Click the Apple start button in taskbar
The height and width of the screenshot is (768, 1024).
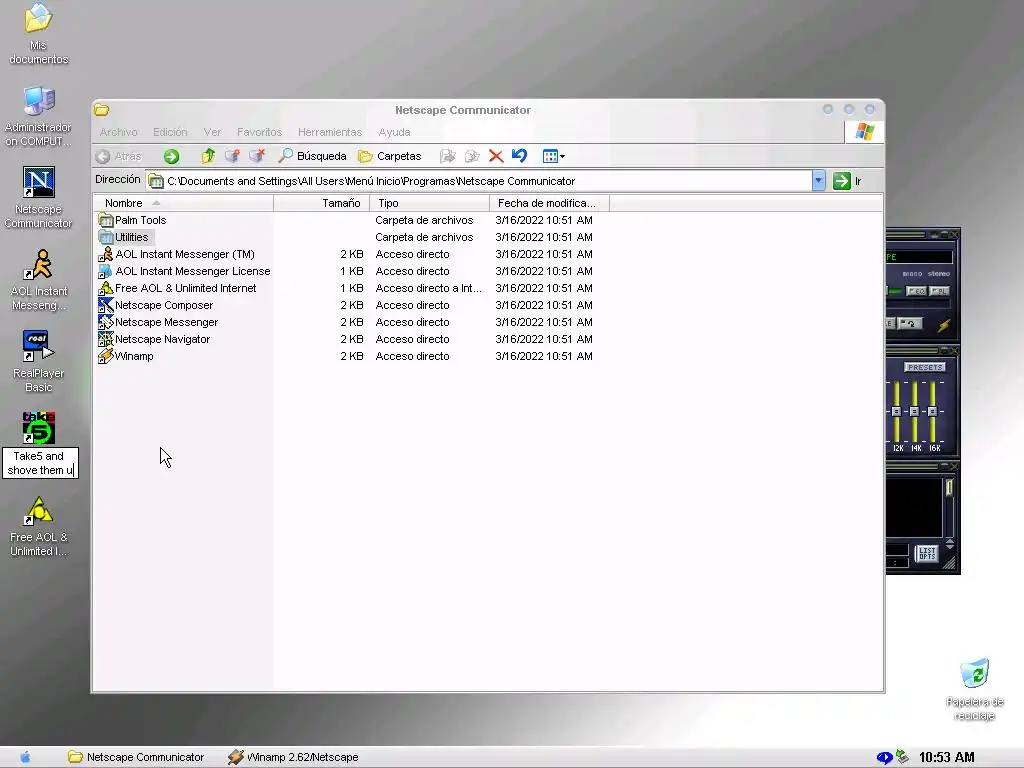[25, 757]
